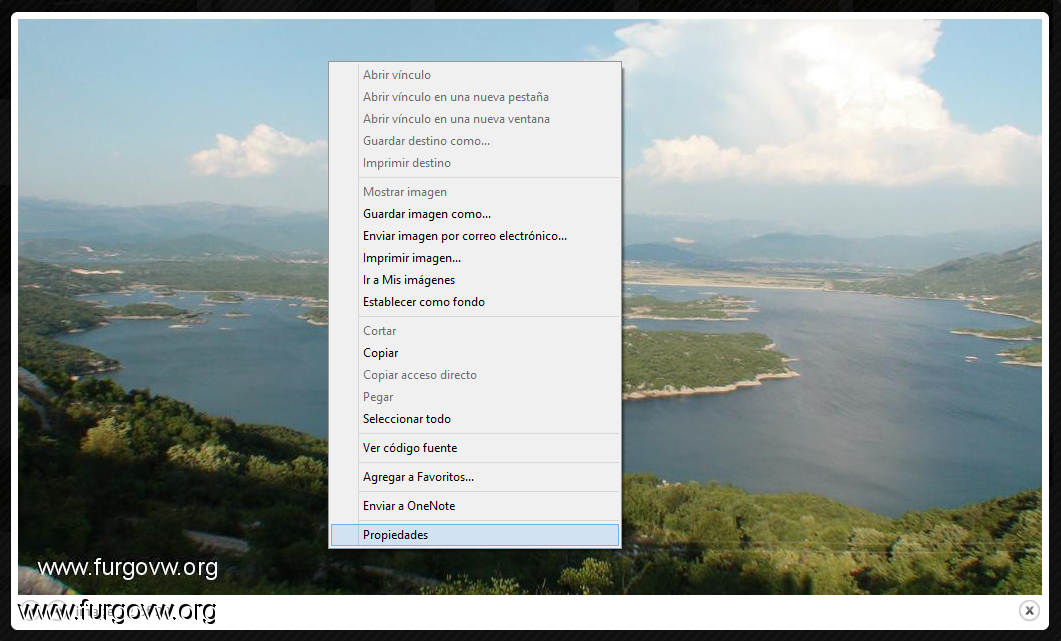Choose Imprimir imagen... menu entry
Screen dimensions: 1061x641
(475, 258)
